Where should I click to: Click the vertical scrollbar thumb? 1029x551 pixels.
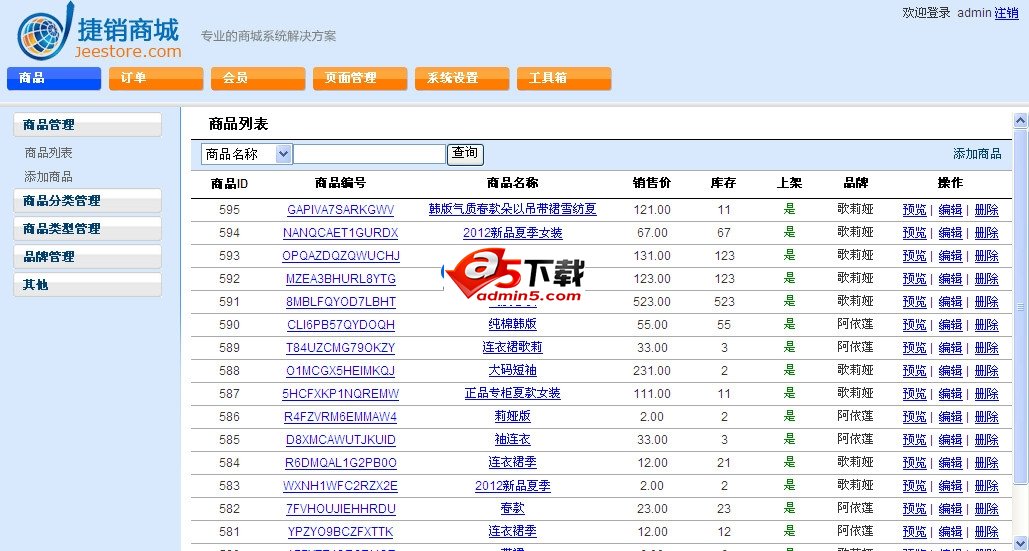pyautogui.click(x=1020, y=307)
